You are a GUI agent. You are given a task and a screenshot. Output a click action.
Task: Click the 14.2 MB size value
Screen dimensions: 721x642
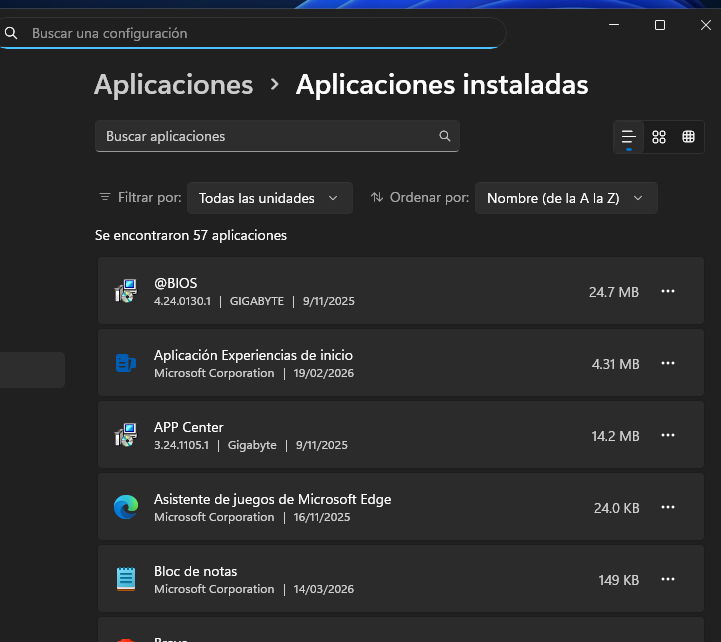(x=615, y=436)
